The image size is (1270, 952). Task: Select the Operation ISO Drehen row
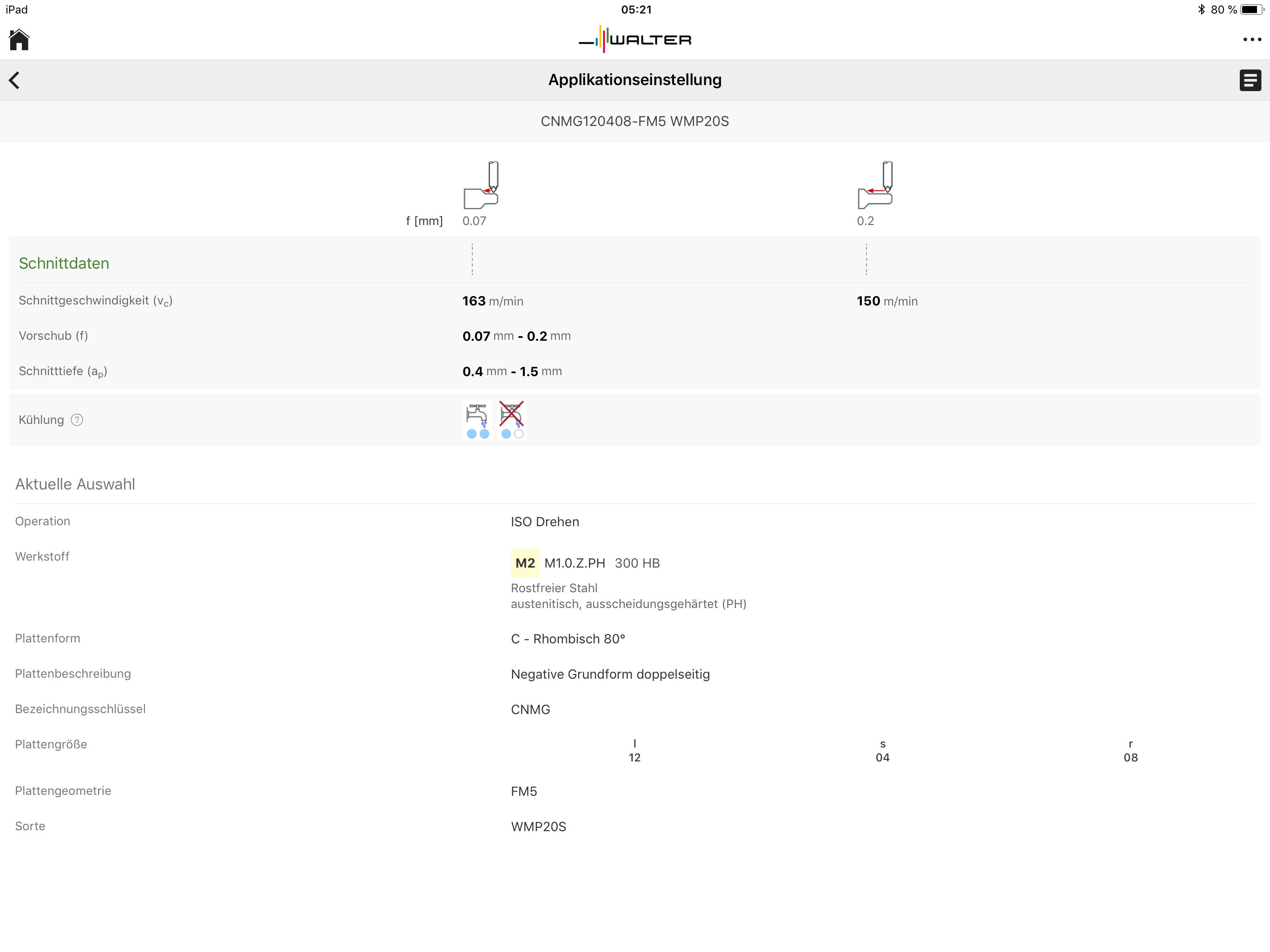coord(545,522)
